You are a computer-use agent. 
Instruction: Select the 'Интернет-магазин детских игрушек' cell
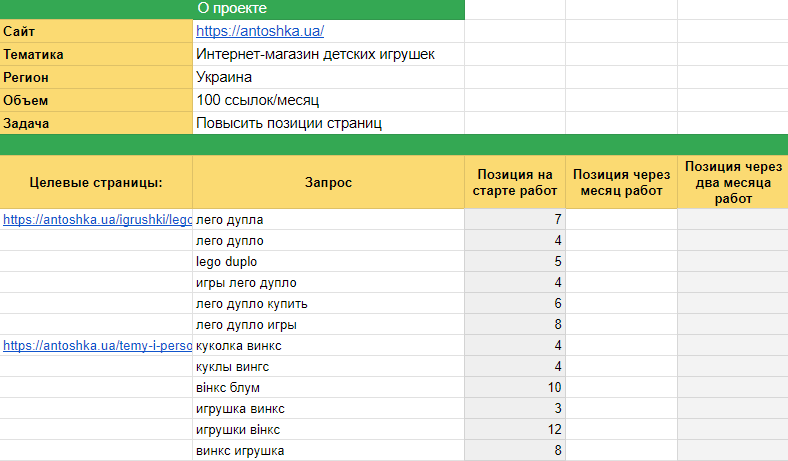click(x=315, y=54)
